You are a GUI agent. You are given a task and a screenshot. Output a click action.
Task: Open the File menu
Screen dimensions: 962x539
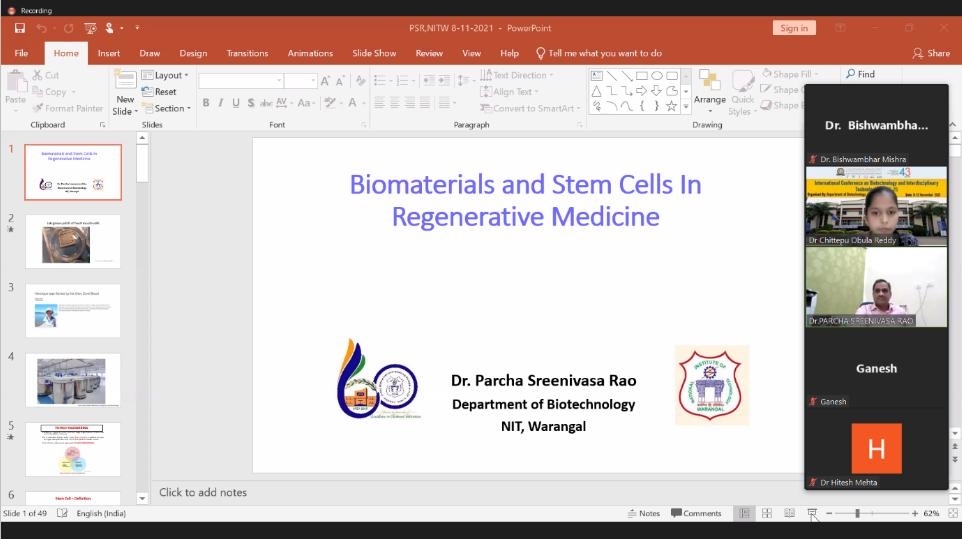tap(21, 53)
